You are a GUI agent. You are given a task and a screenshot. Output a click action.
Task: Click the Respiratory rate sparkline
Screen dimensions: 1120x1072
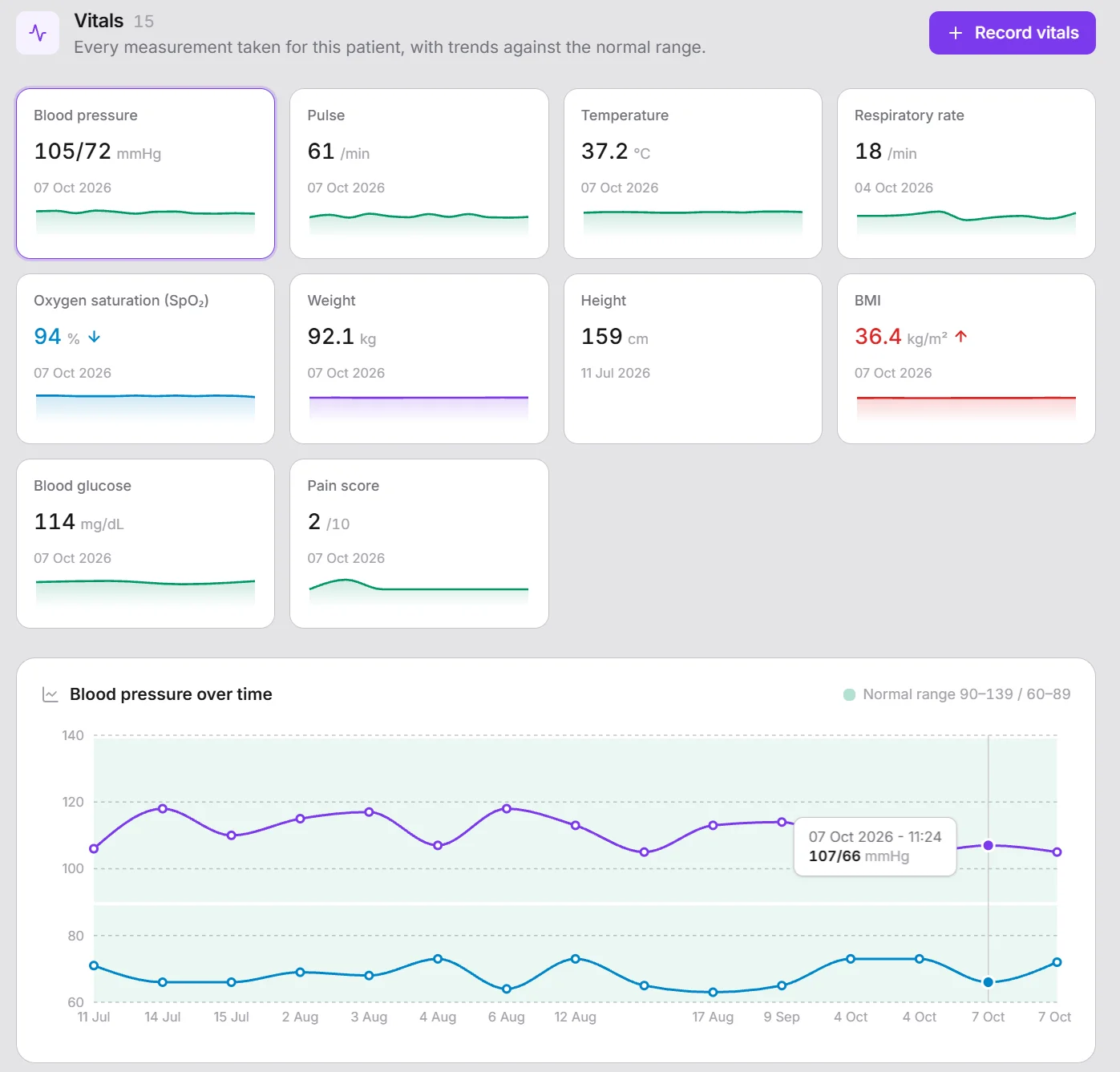pyautogui.click(x=966, y=221)
